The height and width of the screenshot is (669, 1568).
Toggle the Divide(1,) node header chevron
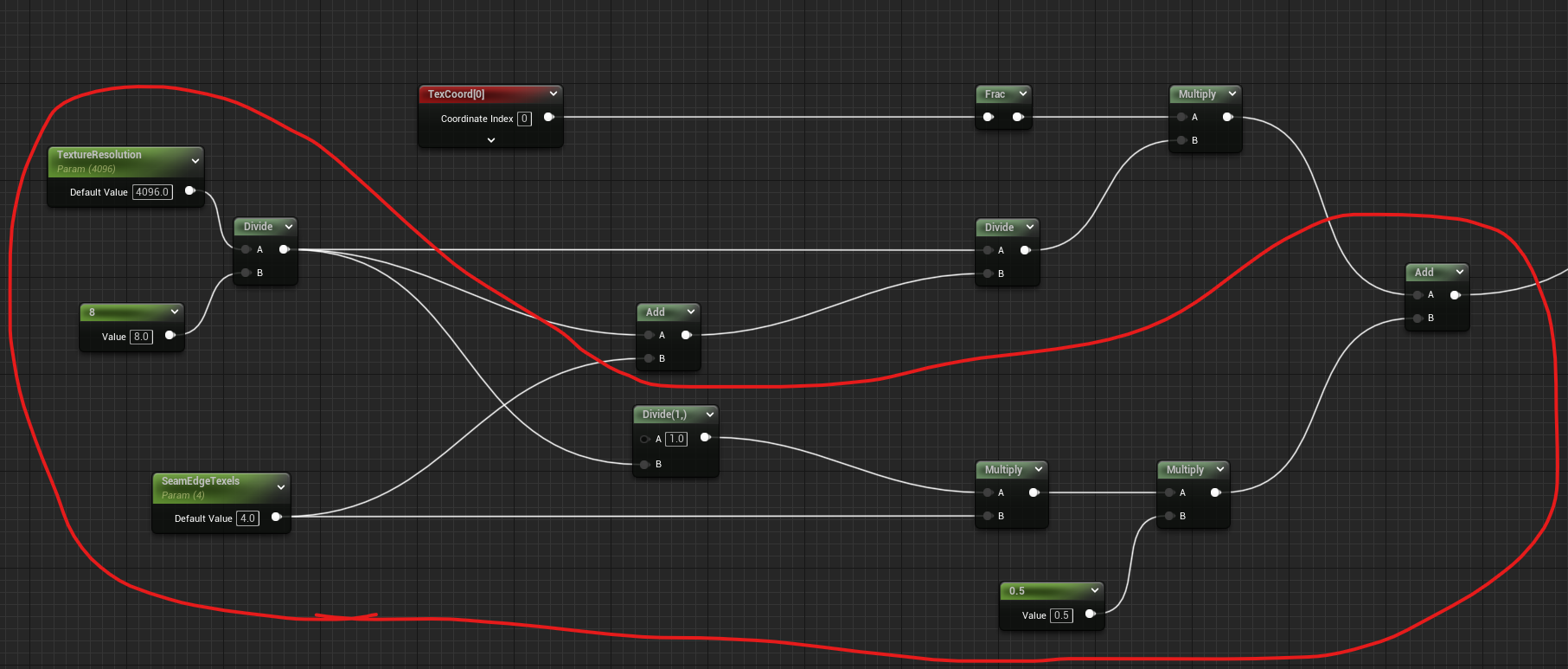710,415
